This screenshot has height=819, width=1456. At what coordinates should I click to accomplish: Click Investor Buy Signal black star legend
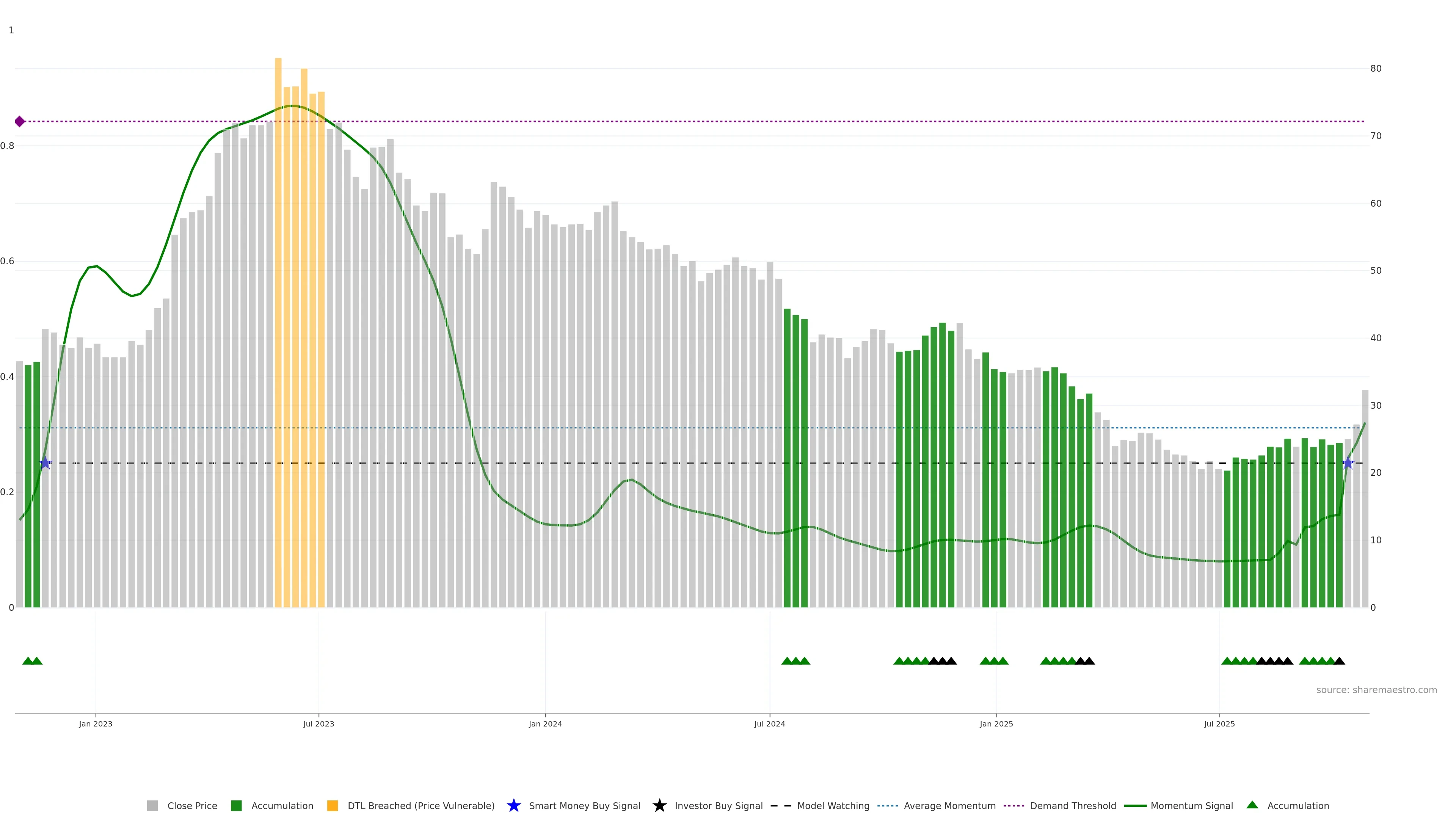[660, 806]
